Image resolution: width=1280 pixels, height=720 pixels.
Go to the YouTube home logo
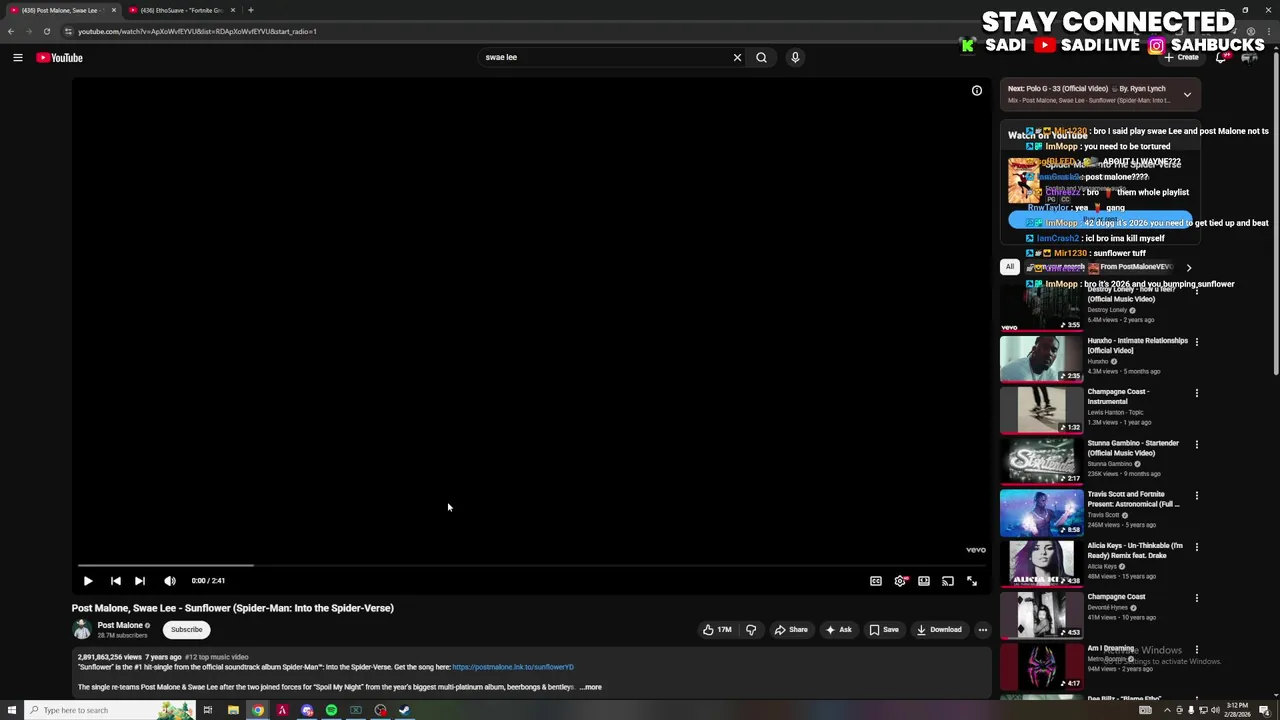point(60,58)
